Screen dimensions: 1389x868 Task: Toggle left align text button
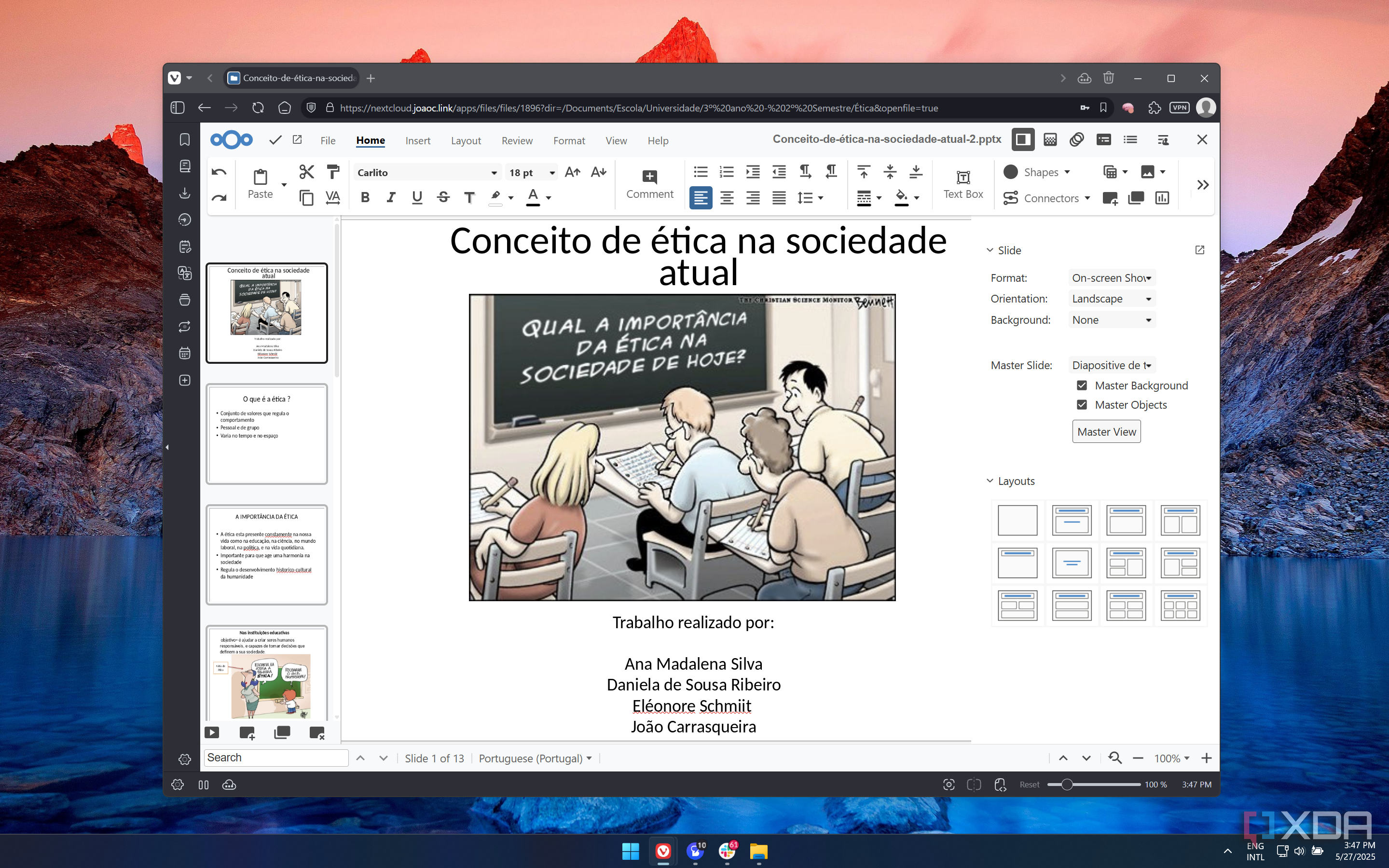[700, 198]
